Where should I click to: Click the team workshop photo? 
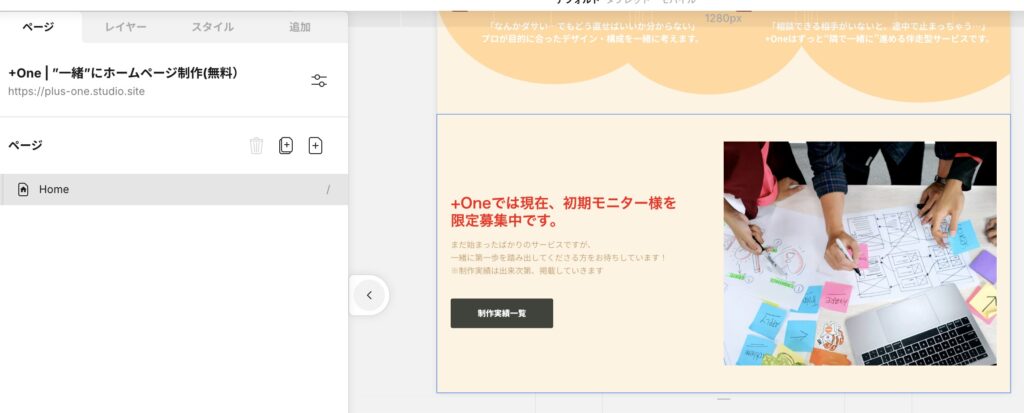tap(860, 254)
